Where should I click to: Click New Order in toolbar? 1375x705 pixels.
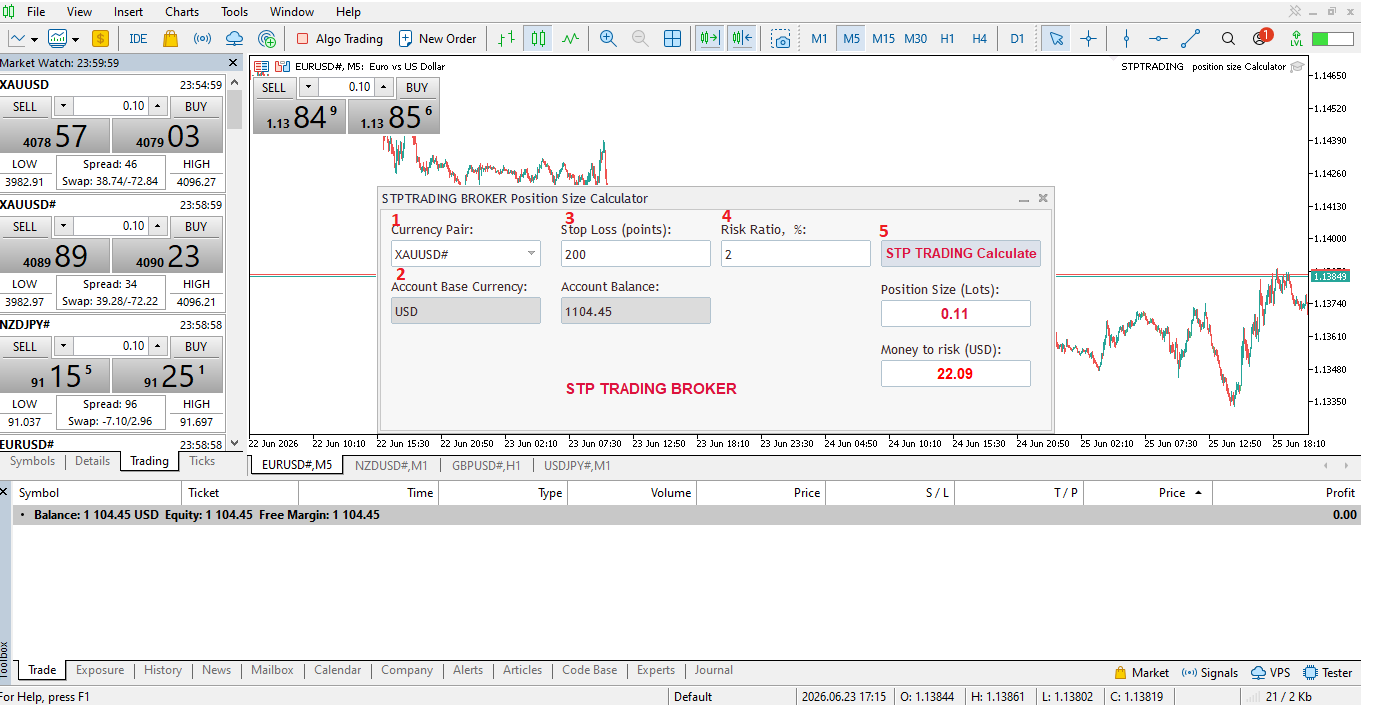(437, 39)
